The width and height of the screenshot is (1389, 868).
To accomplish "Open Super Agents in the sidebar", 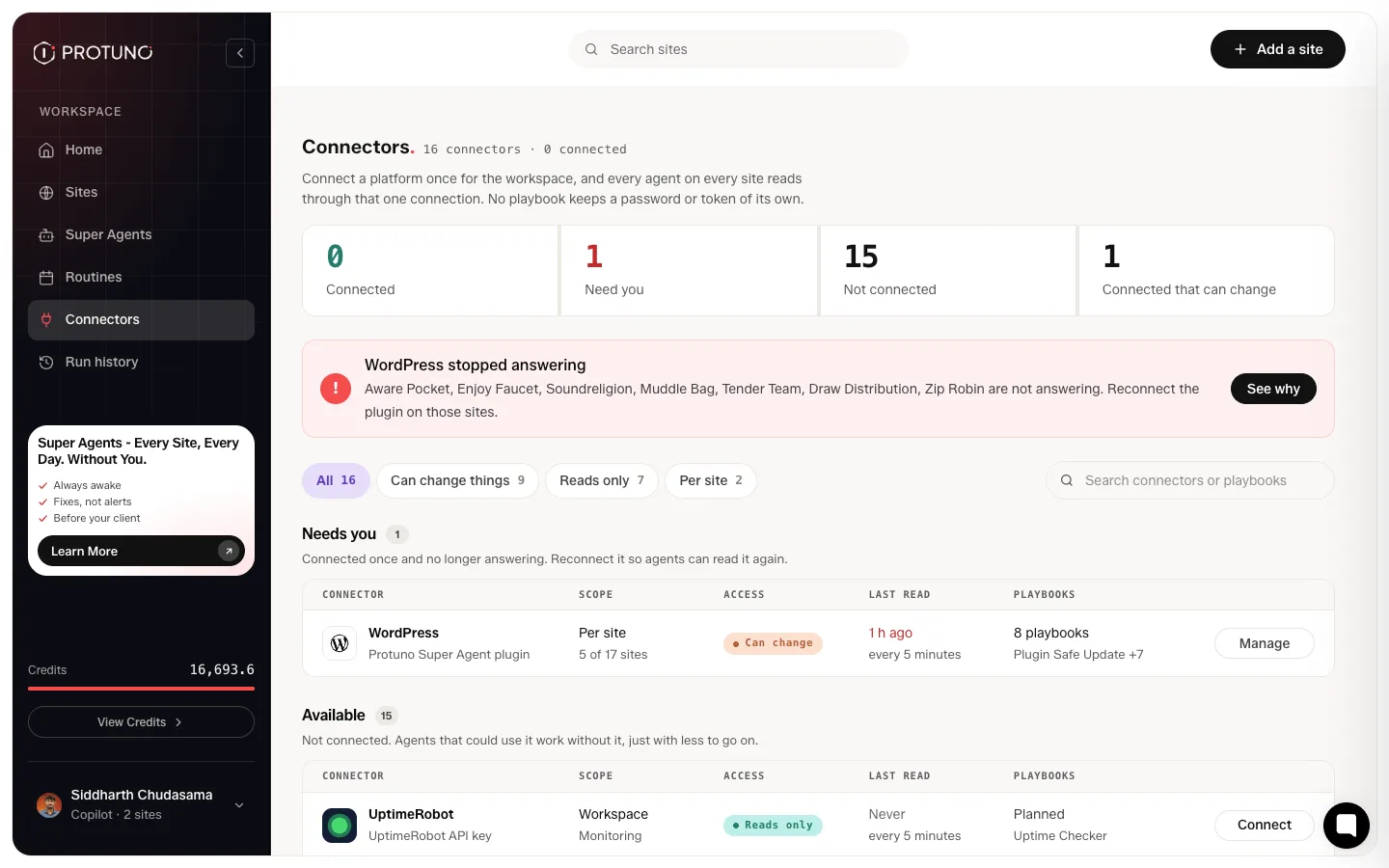I will [x=141, y=234].
